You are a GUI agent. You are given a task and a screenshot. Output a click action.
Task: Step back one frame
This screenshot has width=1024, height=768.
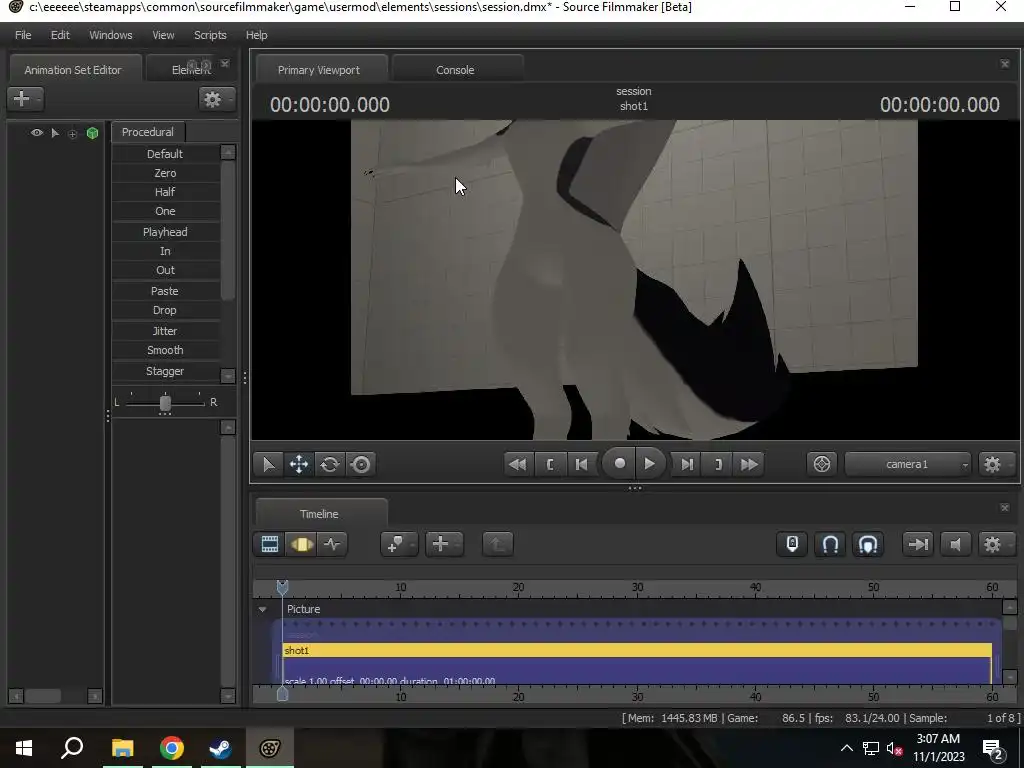click(581, 464)
